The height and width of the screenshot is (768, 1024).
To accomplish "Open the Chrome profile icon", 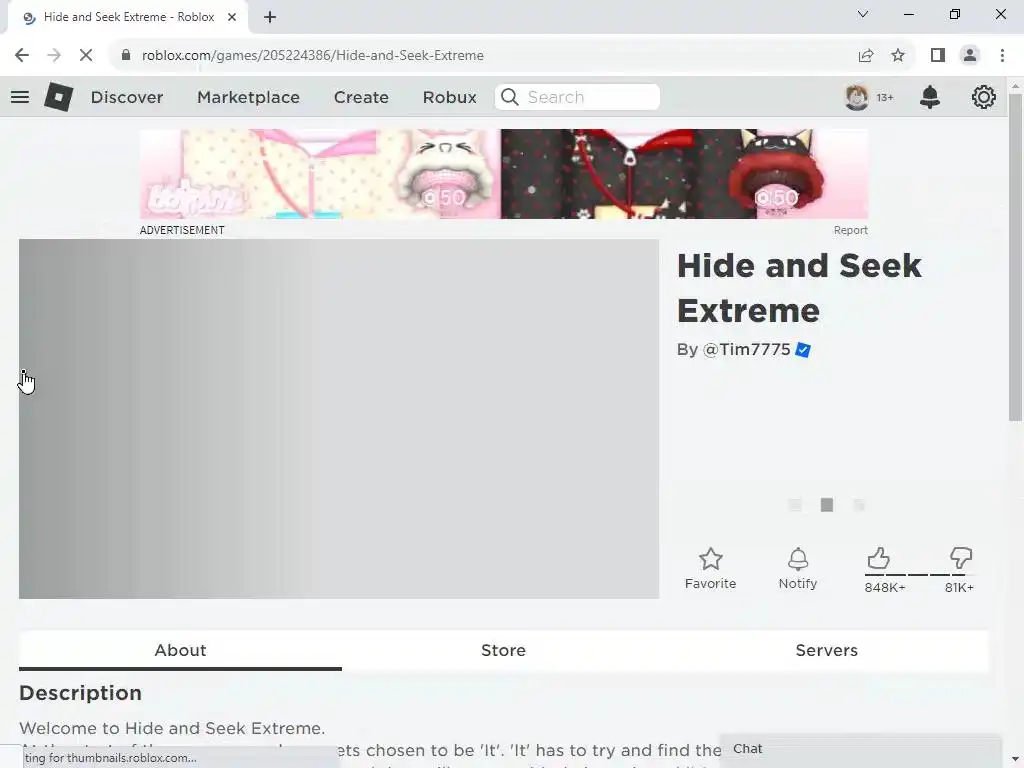I will click(970, 56).
